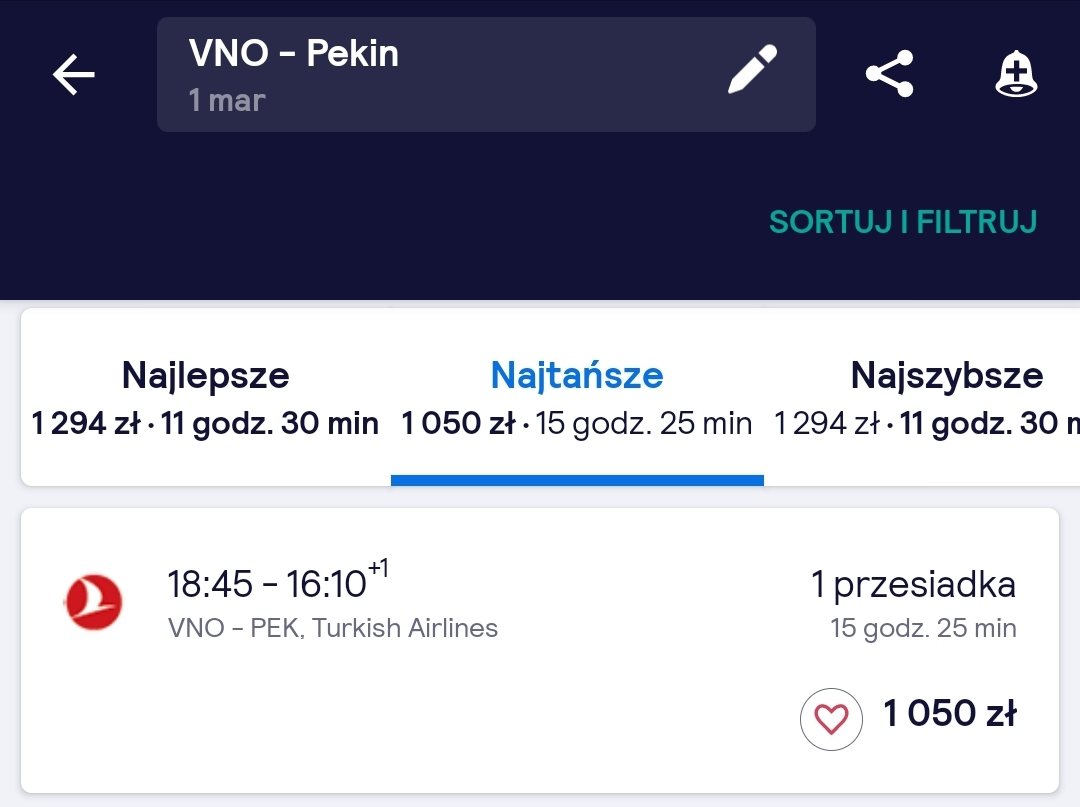Open SORTUJ I FILTRUJ options
The width and height of the screenshot is (1080, 807).
(903, 222)
